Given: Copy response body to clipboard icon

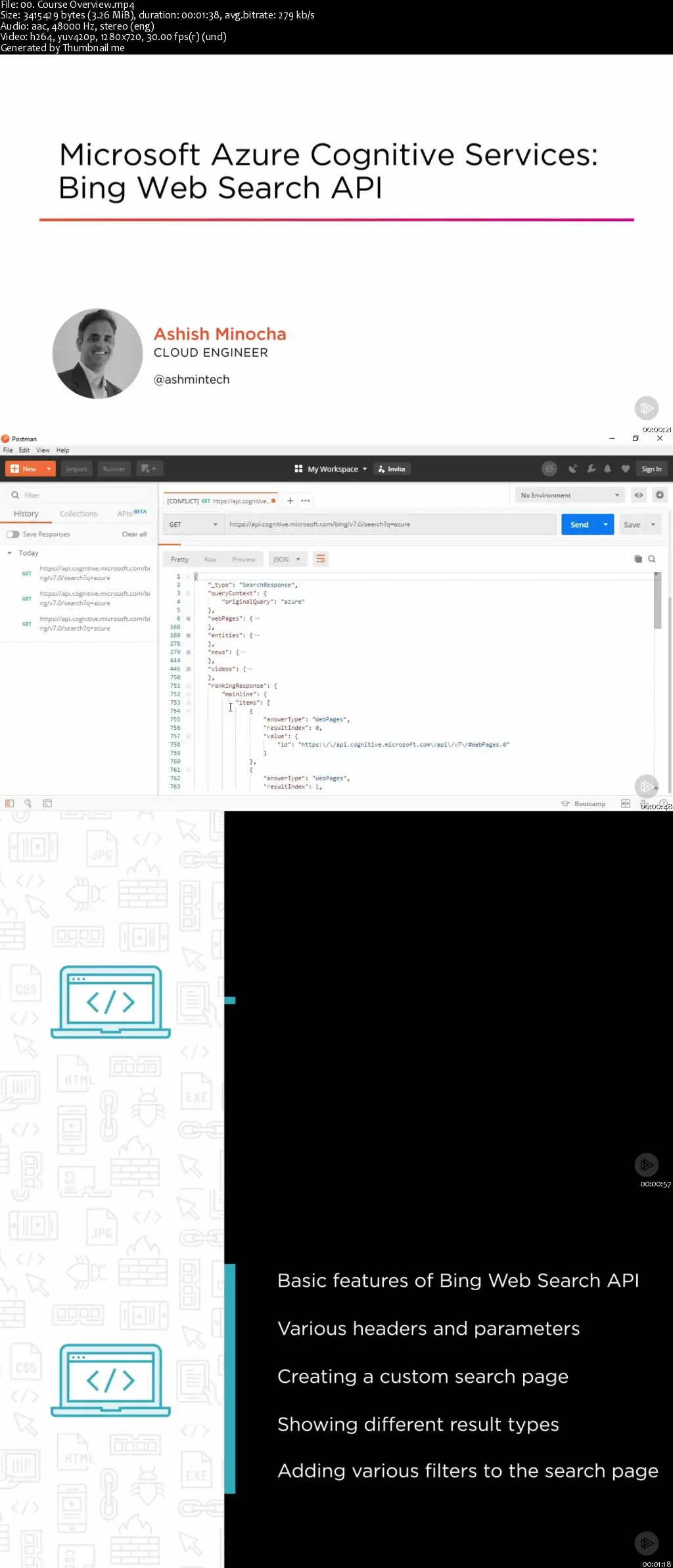Looking at the screenshot, I should (638, 559).
